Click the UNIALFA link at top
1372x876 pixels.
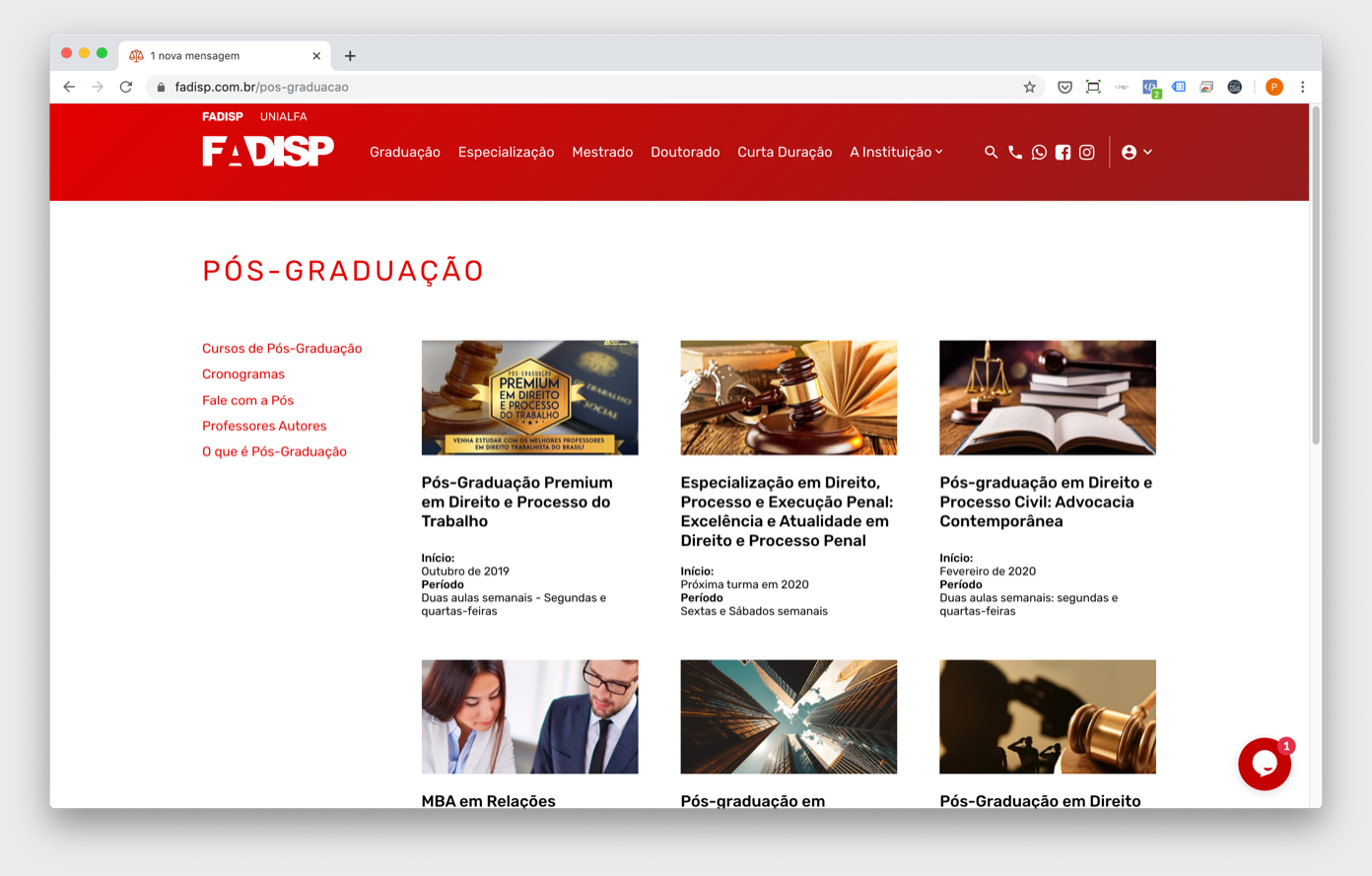tap(284, 116)
